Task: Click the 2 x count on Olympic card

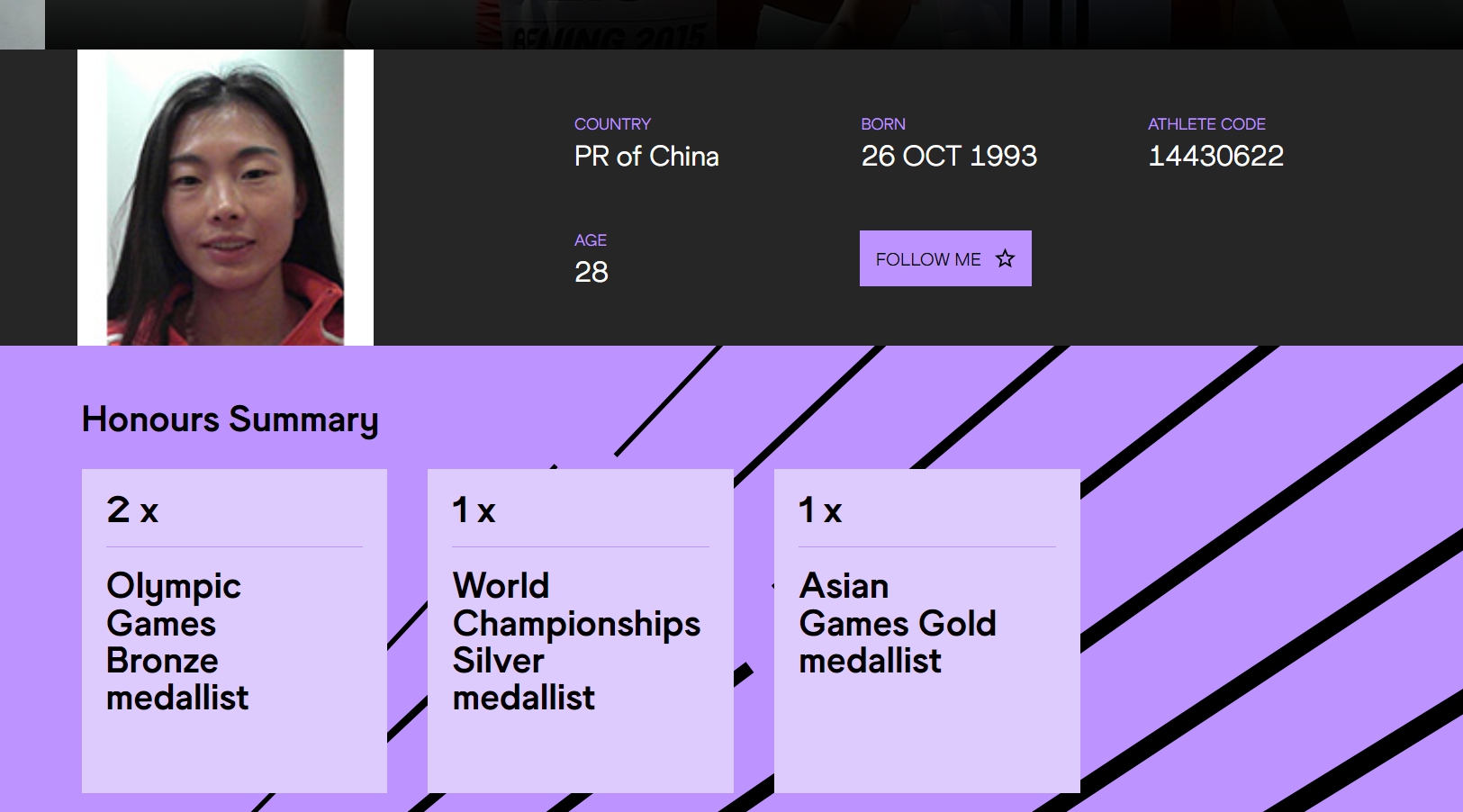Action: [132, 510]
